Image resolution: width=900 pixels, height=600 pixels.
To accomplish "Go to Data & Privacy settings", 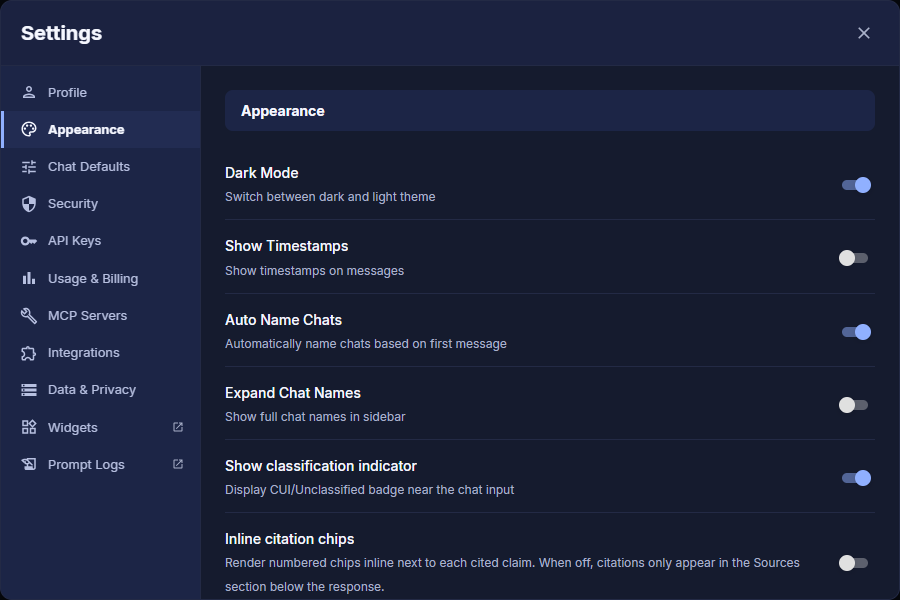I will 101,390.
